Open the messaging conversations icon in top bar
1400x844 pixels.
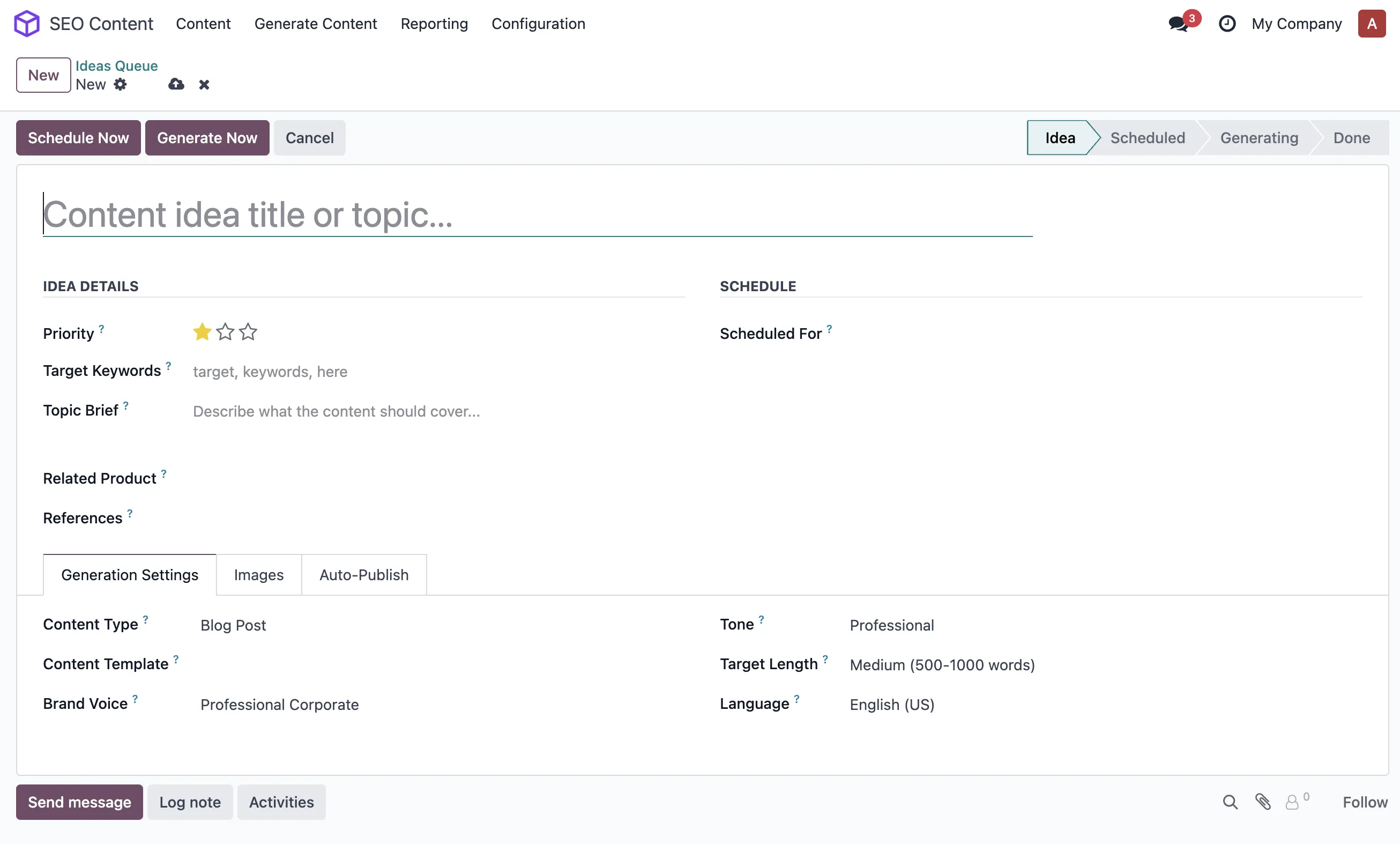[x=1177, y=24]
